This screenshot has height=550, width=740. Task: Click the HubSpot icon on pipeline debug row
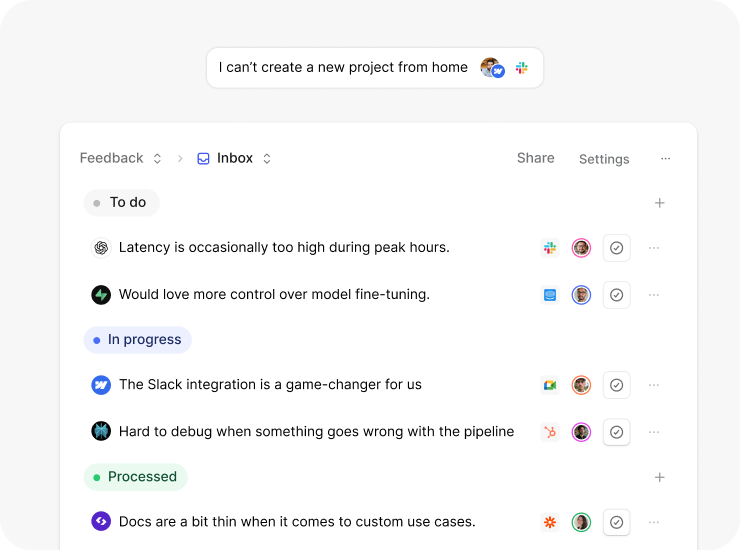pos(549,432)
